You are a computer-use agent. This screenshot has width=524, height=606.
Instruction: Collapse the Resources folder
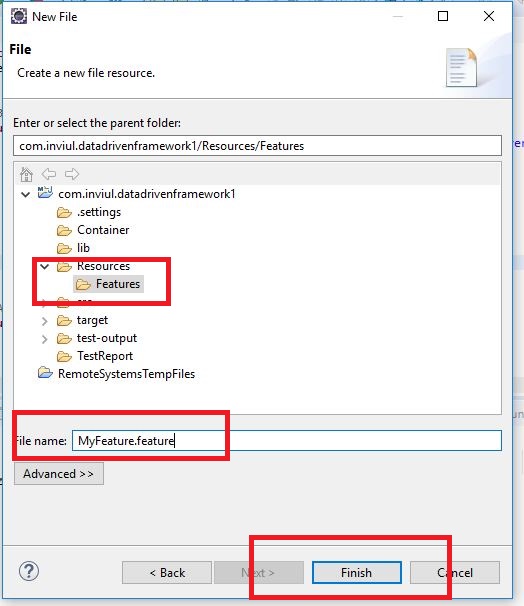(44, 266)
